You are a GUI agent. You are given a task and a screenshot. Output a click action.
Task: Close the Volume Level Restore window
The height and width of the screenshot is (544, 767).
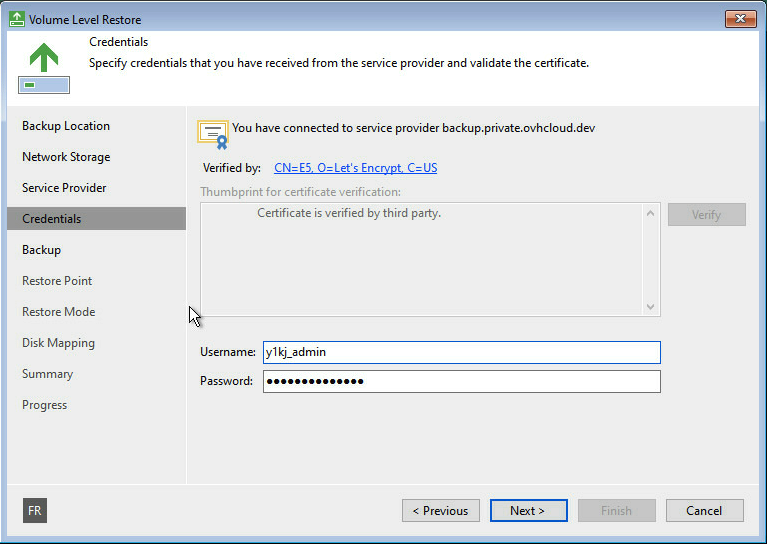pos(741,19)
